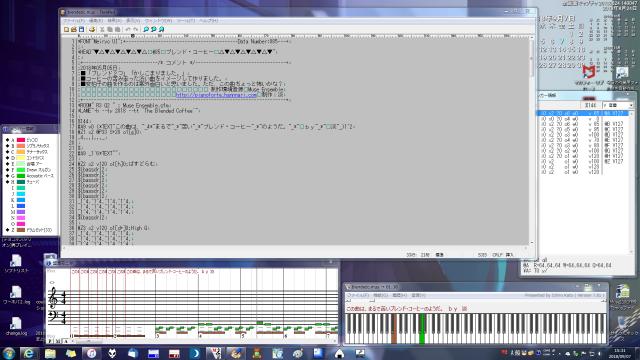Click the yellow Print toolbar icon

[92, 29]
